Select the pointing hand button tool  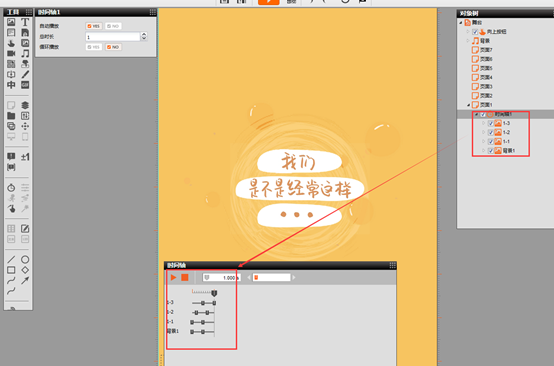tap(11, 43)
